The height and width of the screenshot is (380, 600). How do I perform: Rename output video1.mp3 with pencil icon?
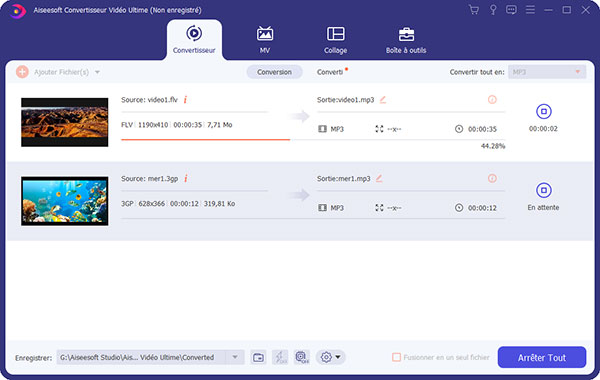pyautogui.click(x=383, y=100)
